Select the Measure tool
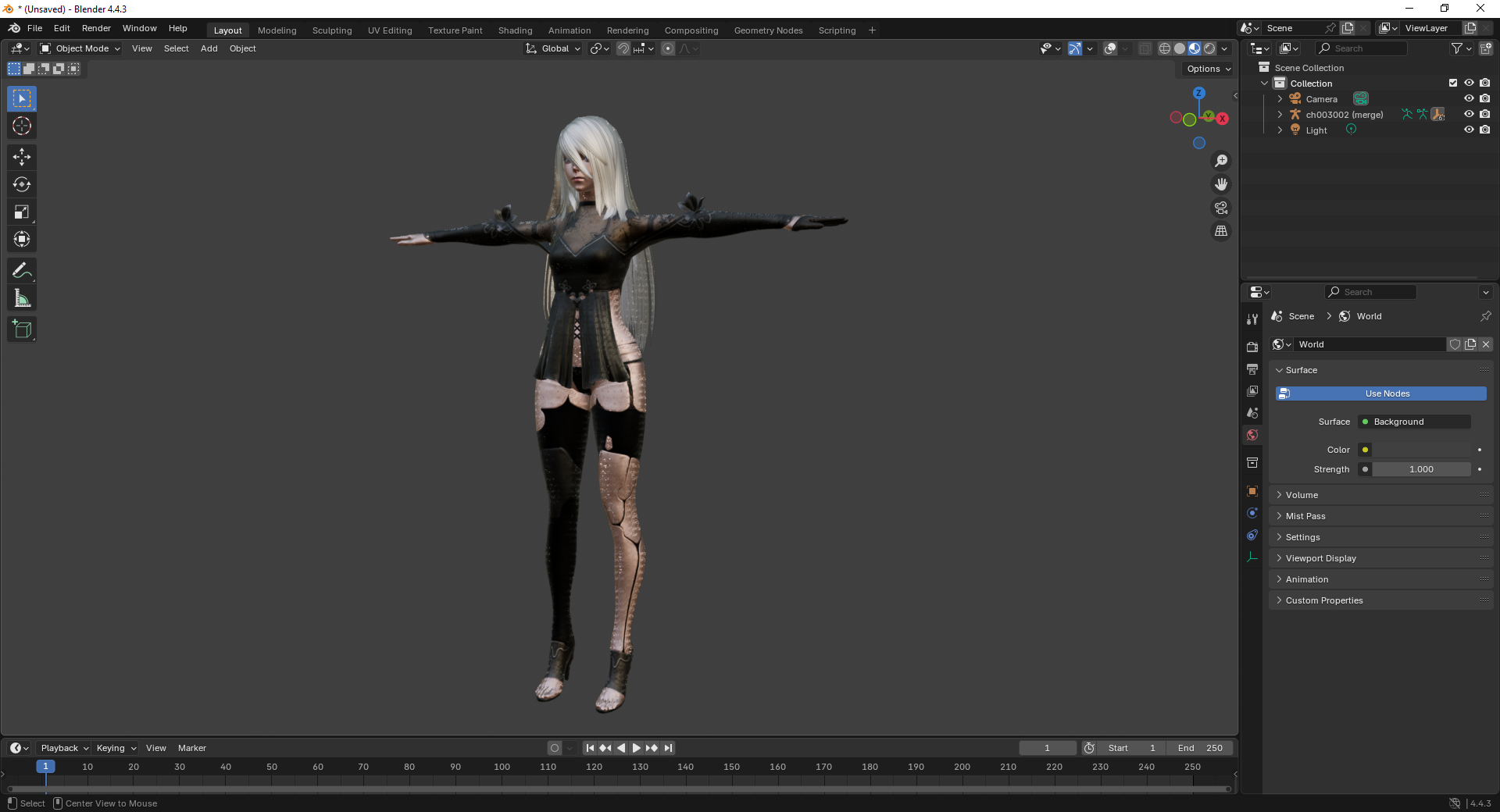Viewport: 1500px width, 812px height. point(22,298)
